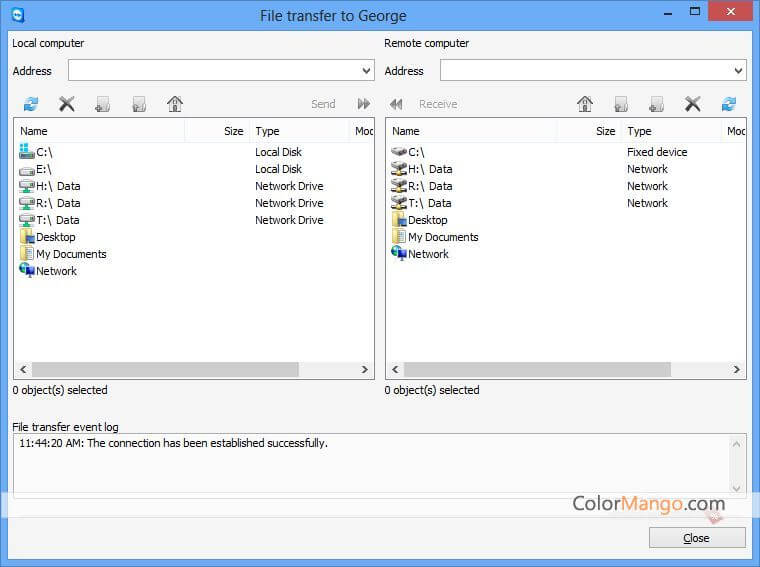Select local Desktop folder
Image resolution: width=760 pixels, height=567 pixels.
[55, 237]
